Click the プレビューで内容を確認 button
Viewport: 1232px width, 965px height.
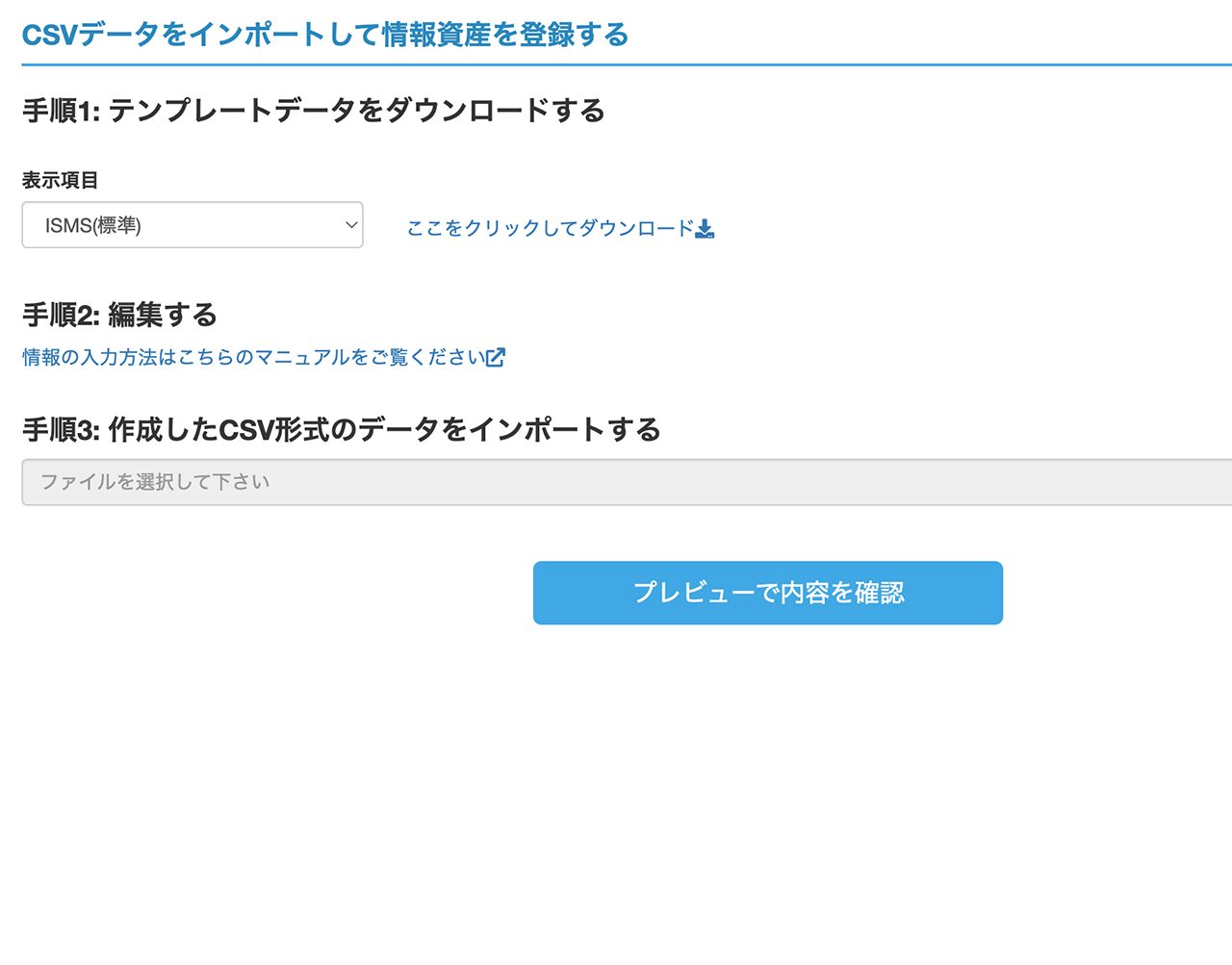coord(768,593)
